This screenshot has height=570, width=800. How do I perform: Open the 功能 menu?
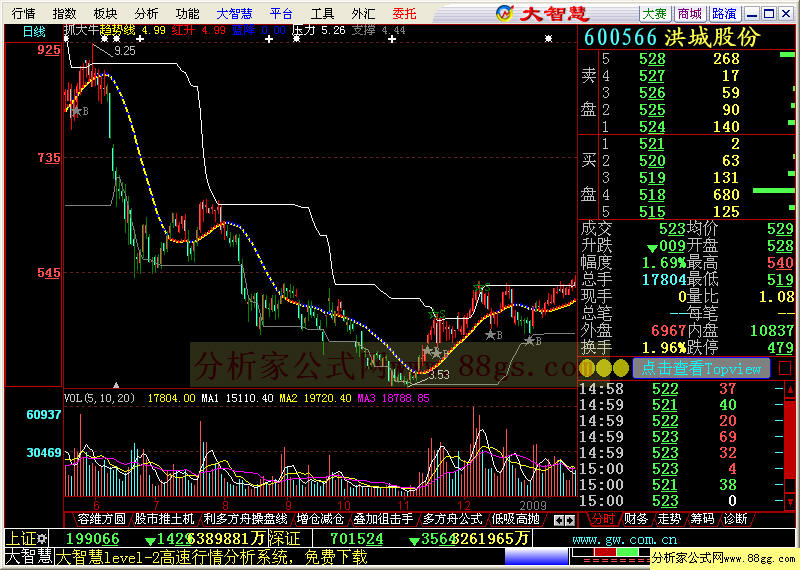pyautogui.click(x=187, y=14)
